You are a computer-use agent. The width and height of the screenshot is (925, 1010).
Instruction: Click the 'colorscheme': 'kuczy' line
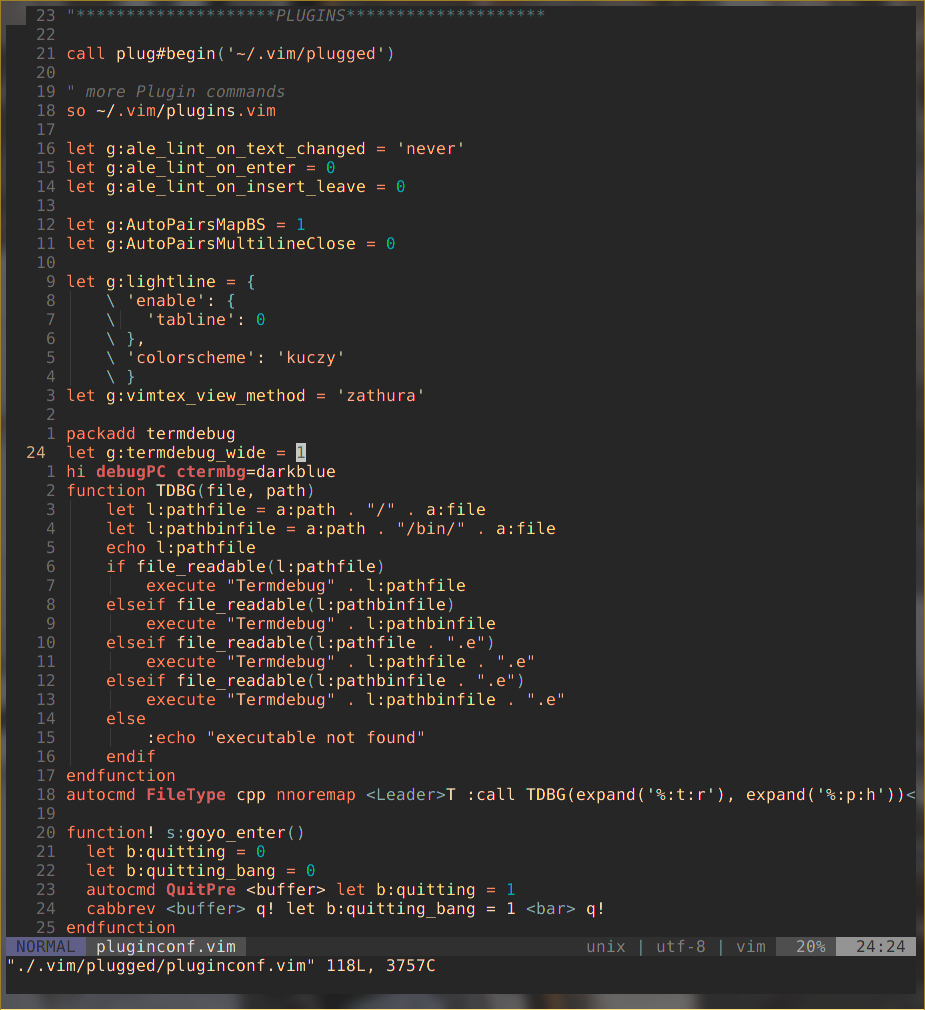pyautogui.click(x=225, y=357)
